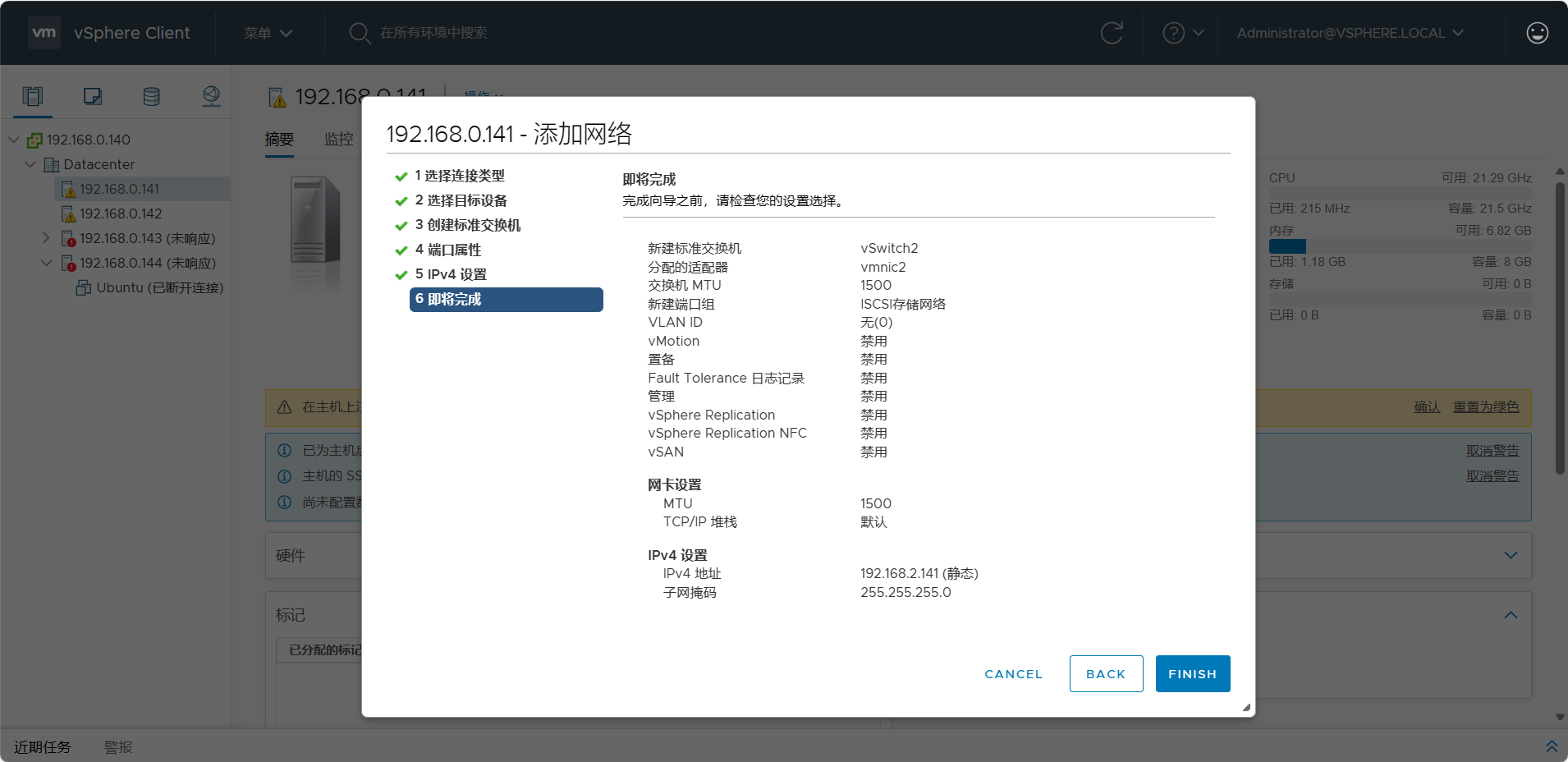Image resolution: width=1568 pixels, height=762 pixels.
Task: Open the Administrator@VSPHERE.LOCAL user dropdown
Action: click(1350, 33)
